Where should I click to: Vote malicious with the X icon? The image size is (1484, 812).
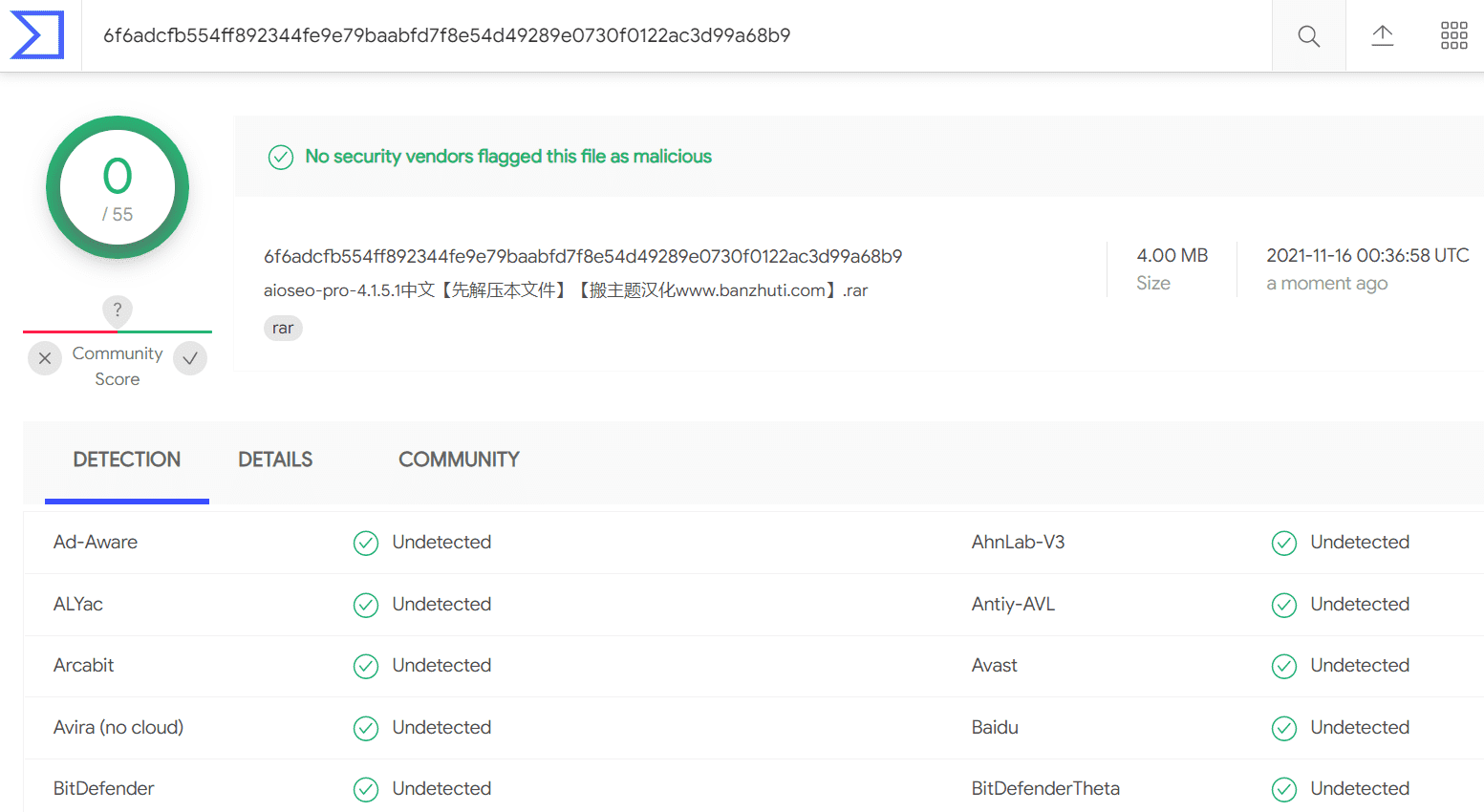click(x=45, y=358)
